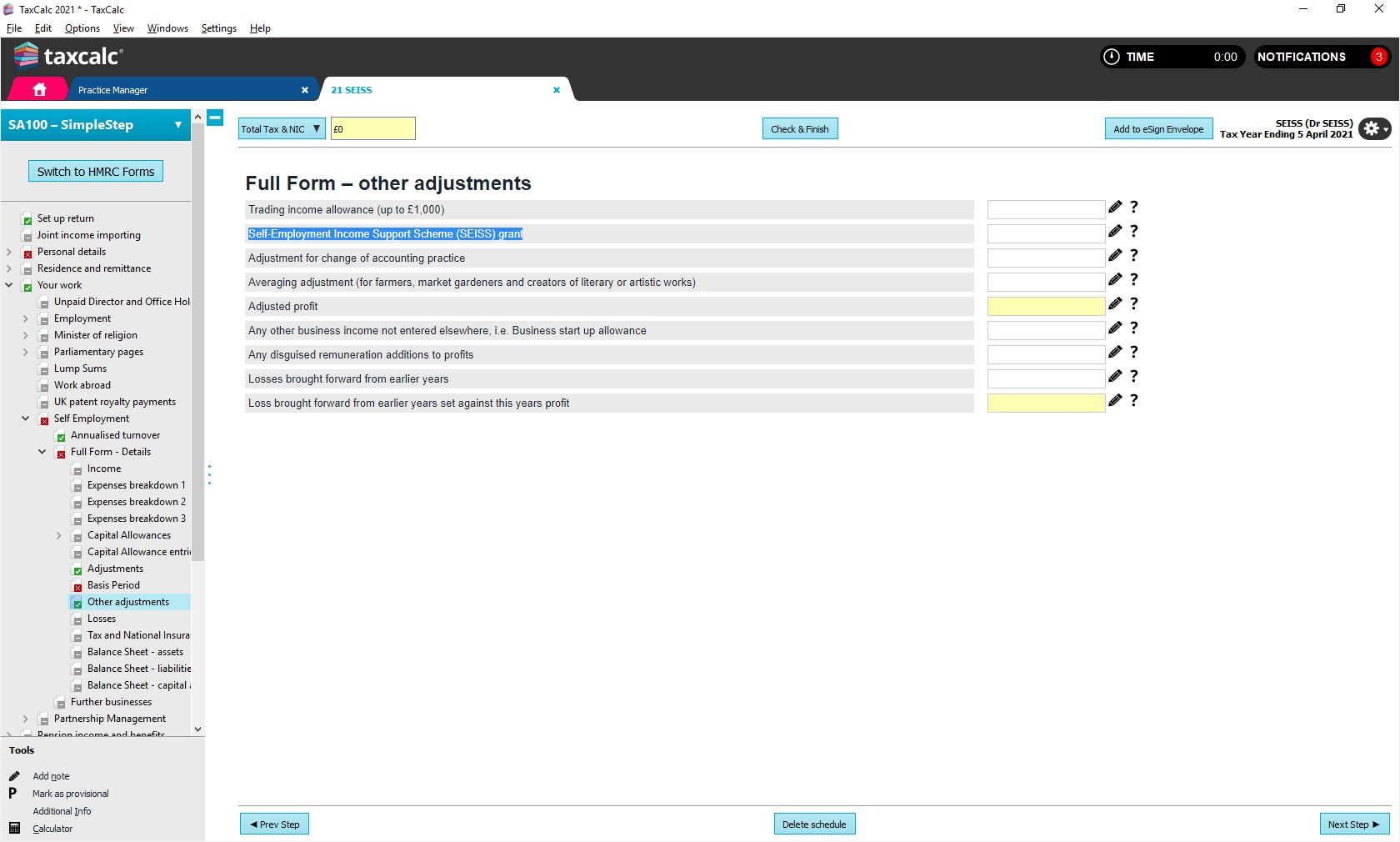The width and height of the screenshot is (1400, 842).
Task: Click the Next Step button
Action: click(1354, 824)
